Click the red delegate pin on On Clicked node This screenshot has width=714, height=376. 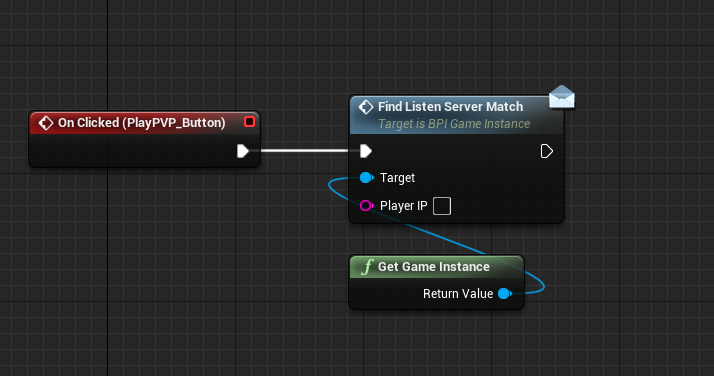(x=249, y=122)
